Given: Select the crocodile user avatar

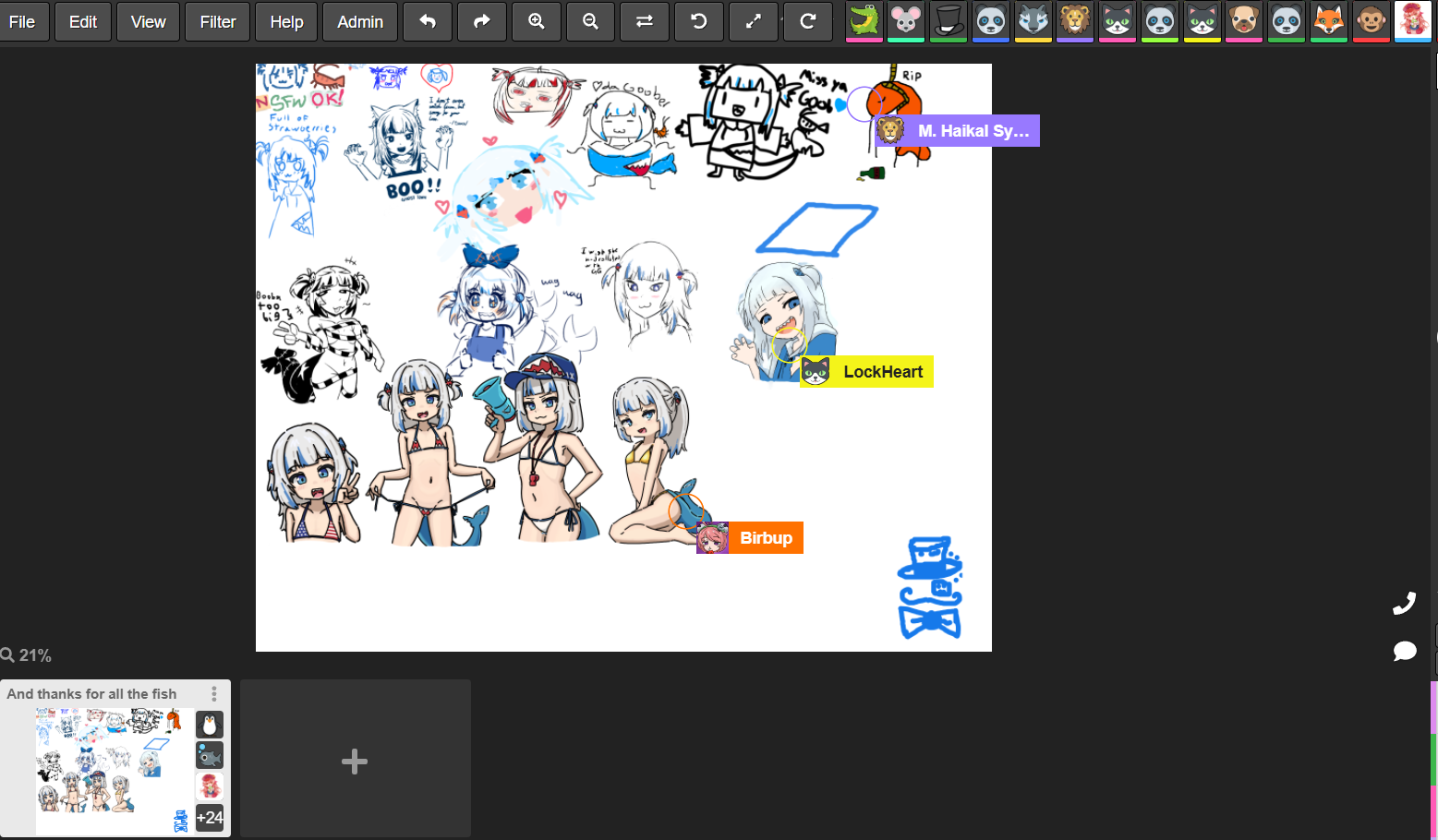Looking at the screenshot, I should (x=864, y=20).
